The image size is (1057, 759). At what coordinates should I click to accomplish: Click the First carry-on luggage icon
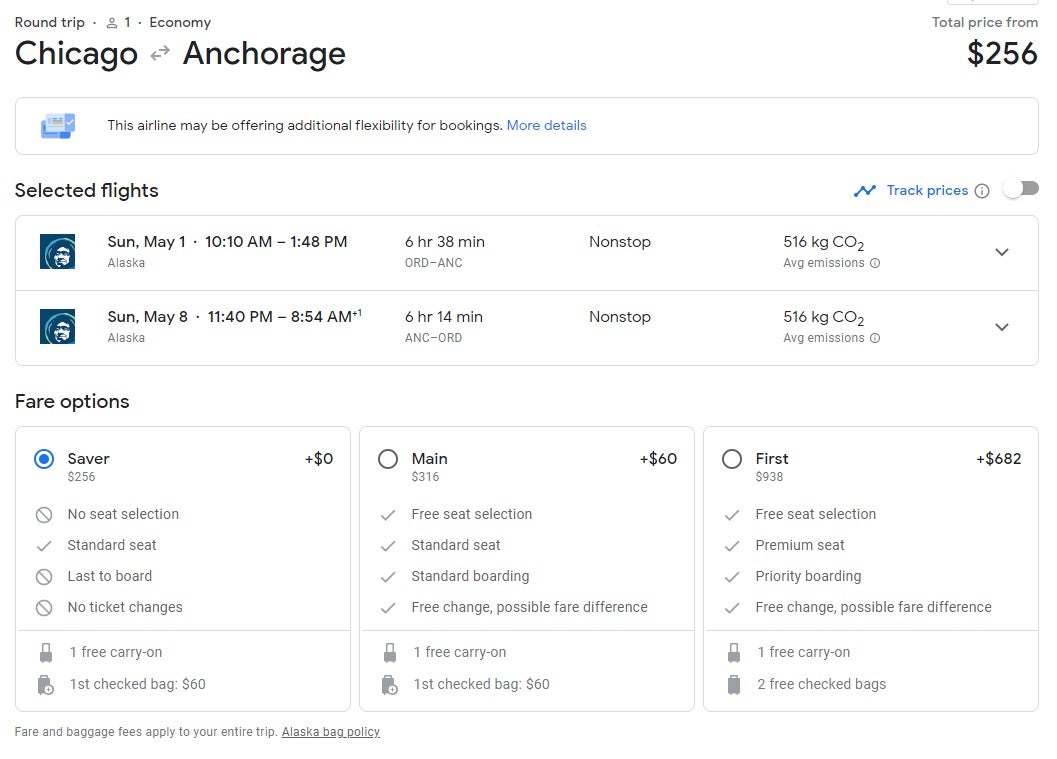(733, 652)
